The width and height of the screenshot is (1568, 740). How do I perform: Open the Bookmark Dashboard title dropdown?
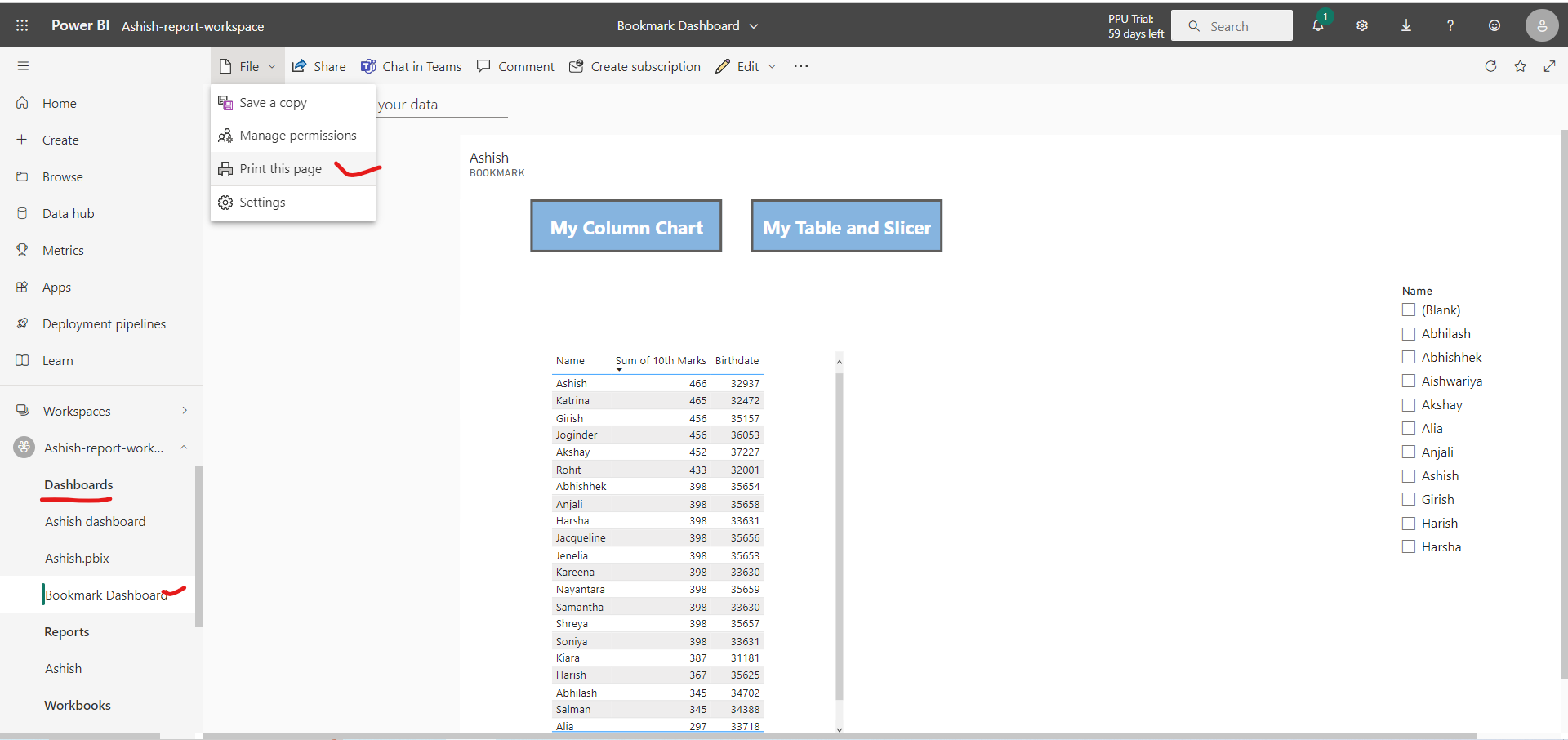point(755,25)
